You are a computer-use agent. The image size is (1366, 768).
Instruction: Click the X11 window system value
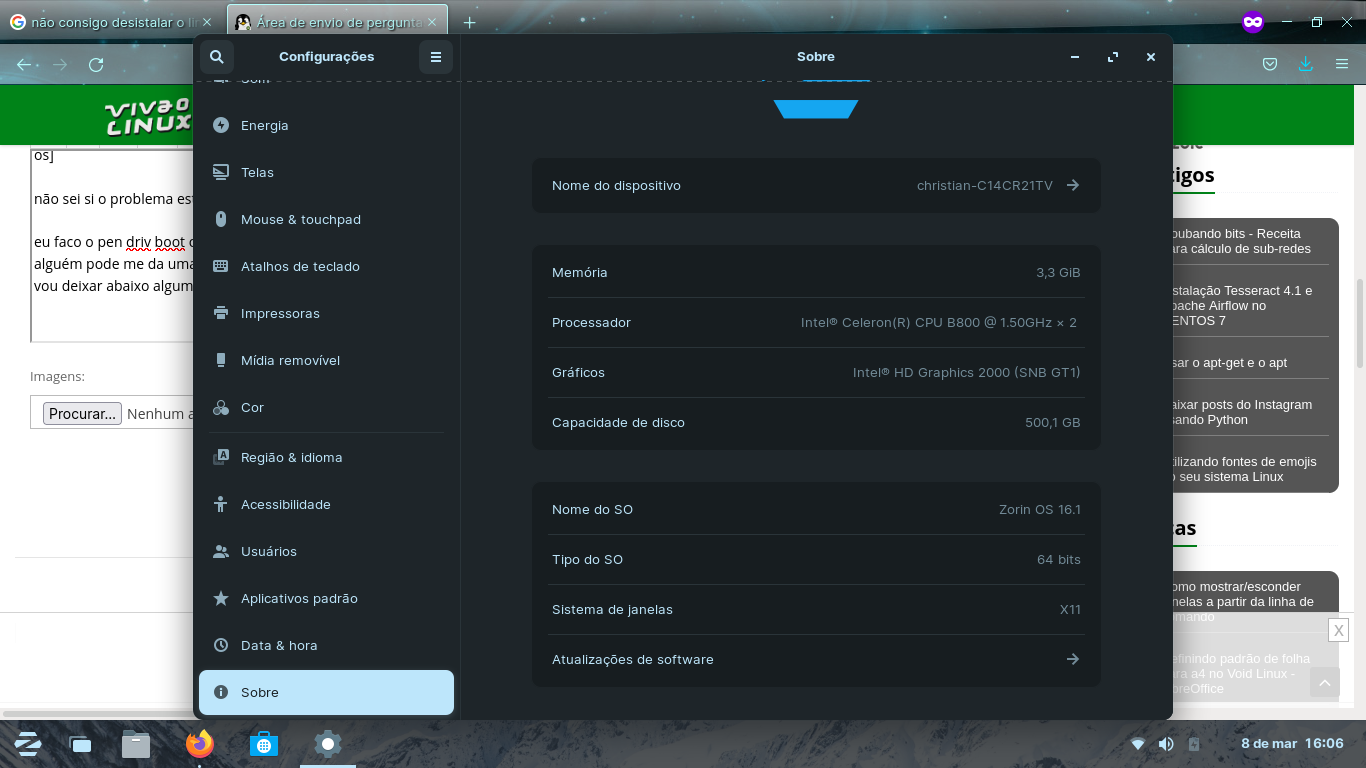1070,609
